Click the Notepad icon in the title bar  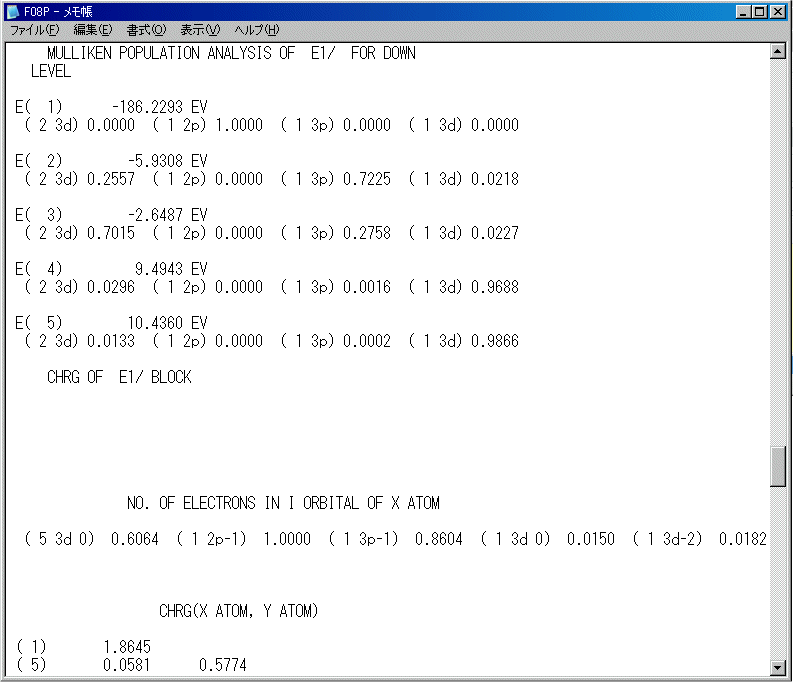coord(13,12)
